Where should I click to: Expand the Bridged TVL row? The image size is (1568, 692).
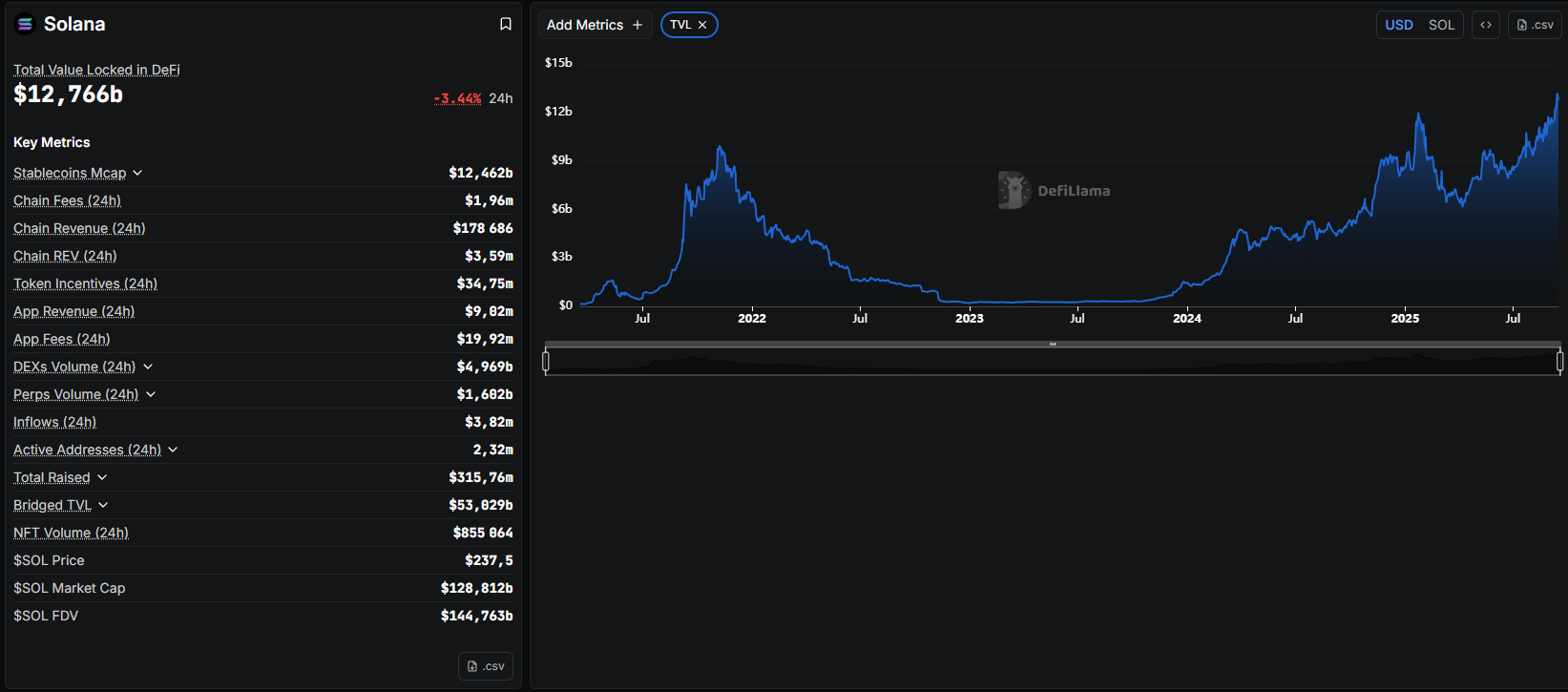click(x=103, y=505)
